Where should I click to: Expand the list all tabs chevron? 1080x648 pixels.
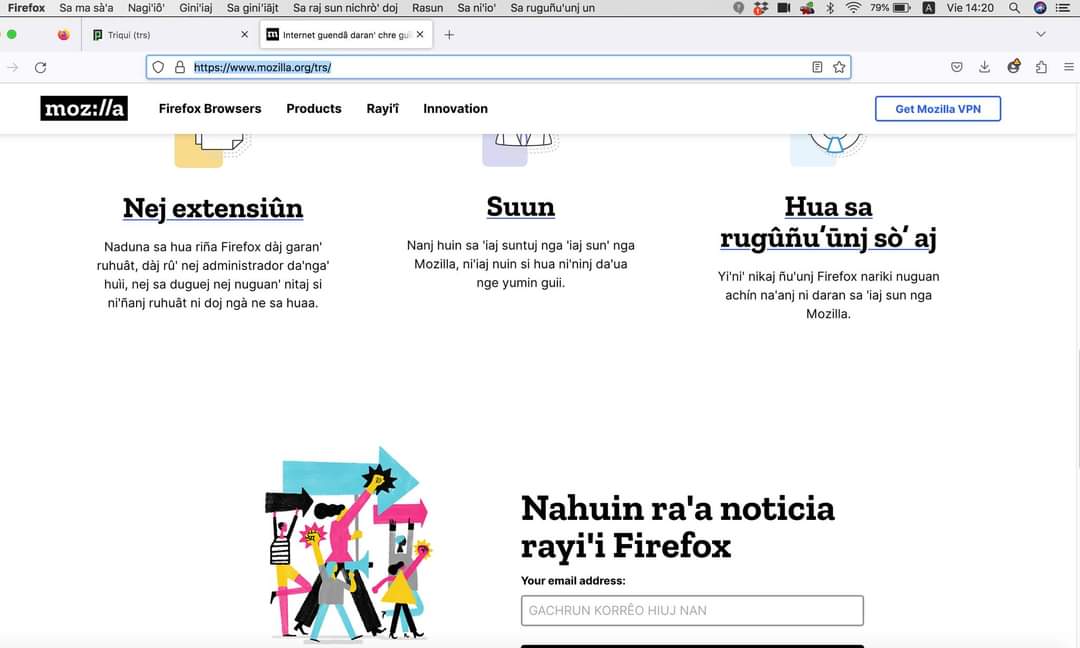click(x=1041, y=34)
